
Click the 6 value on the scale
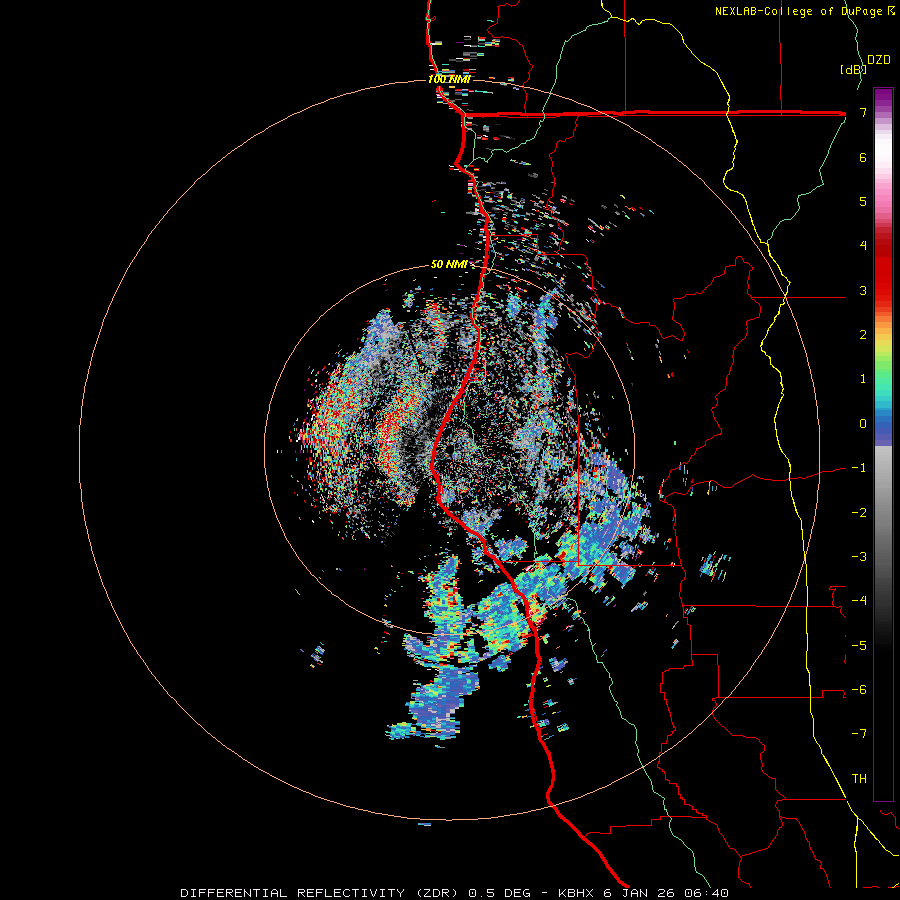tap(863, 157)
